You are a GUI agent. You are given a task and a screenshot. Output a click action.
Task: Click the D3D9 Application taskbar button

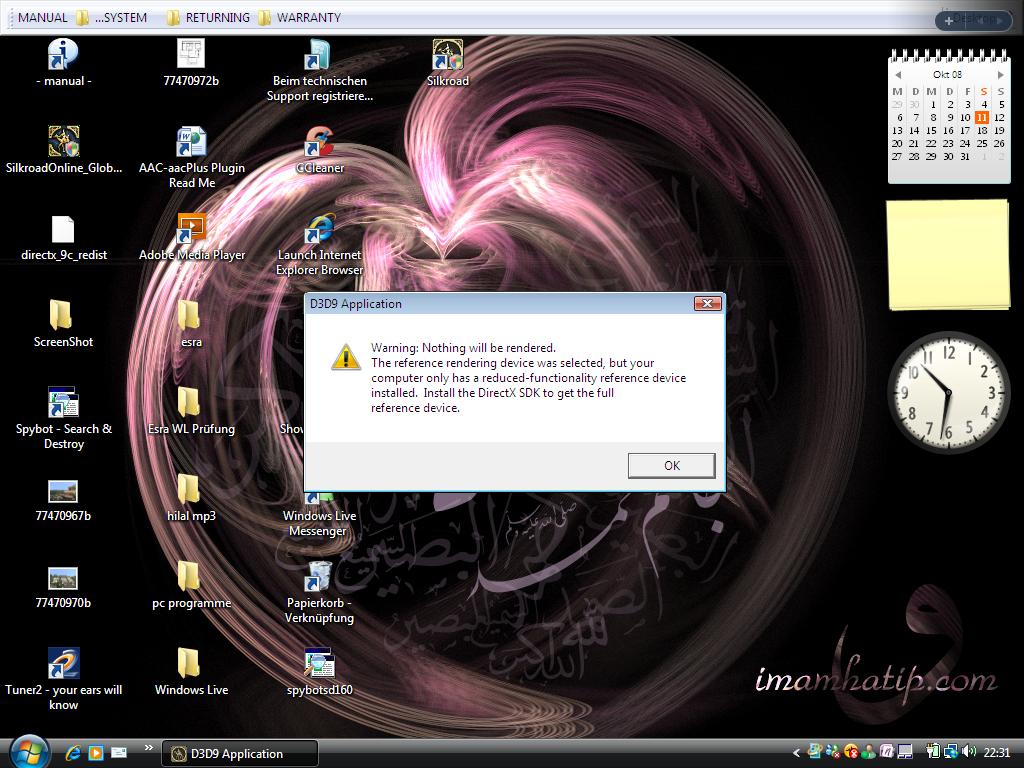point(240,754)
